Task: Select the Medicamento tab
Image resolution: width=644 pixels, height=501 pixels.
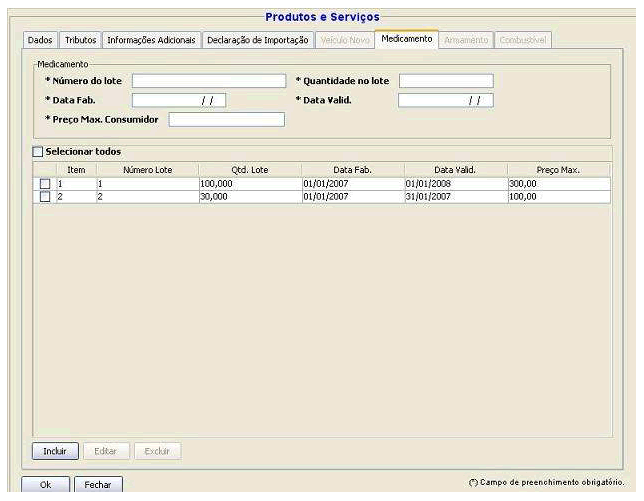Action: 407,39
